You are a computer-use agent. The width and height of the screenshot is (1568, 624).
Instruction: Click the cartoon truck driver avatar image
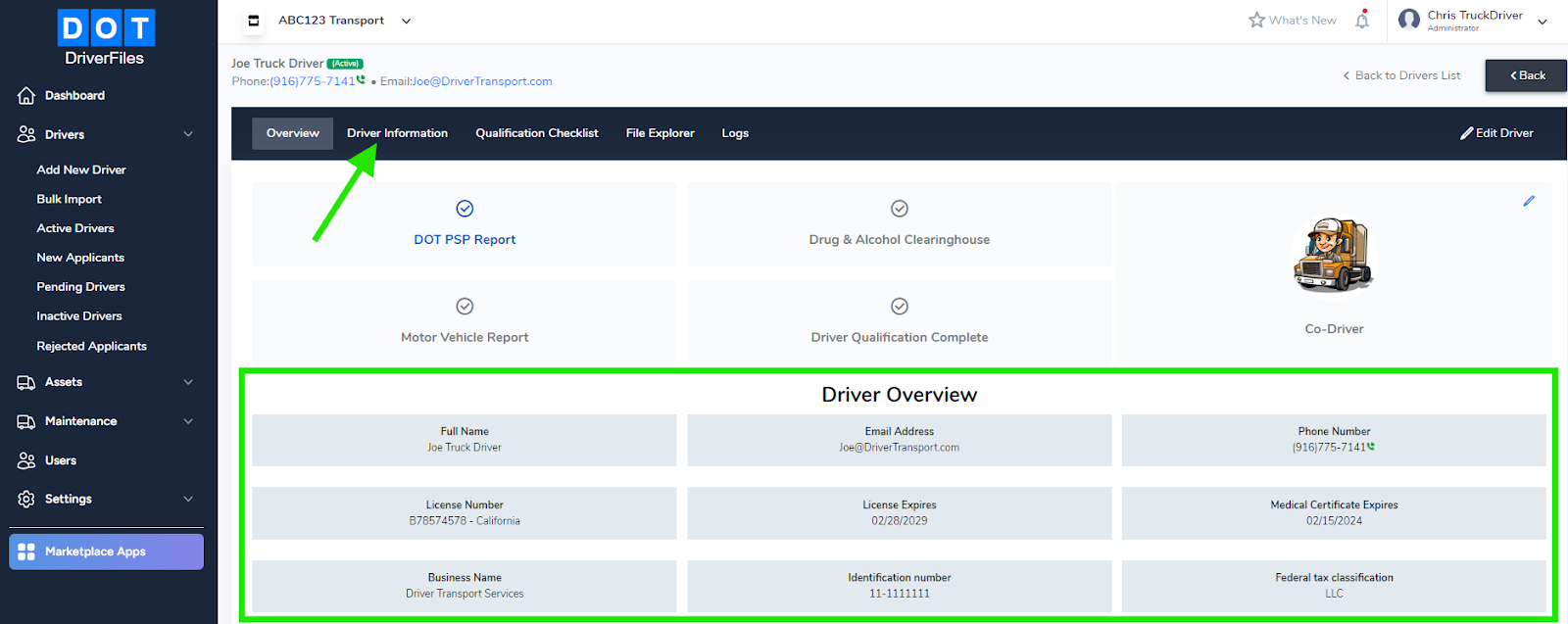coord(1334,255)
